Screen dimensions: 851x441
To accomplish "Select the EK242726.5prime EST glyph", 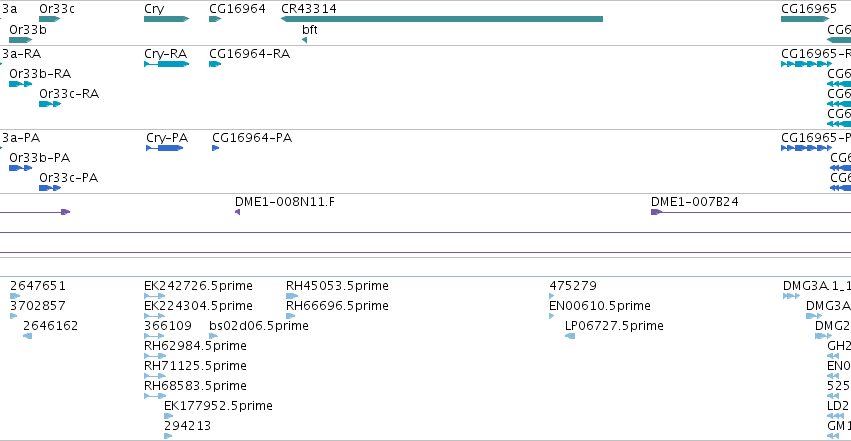I will [x=155, y=296].
